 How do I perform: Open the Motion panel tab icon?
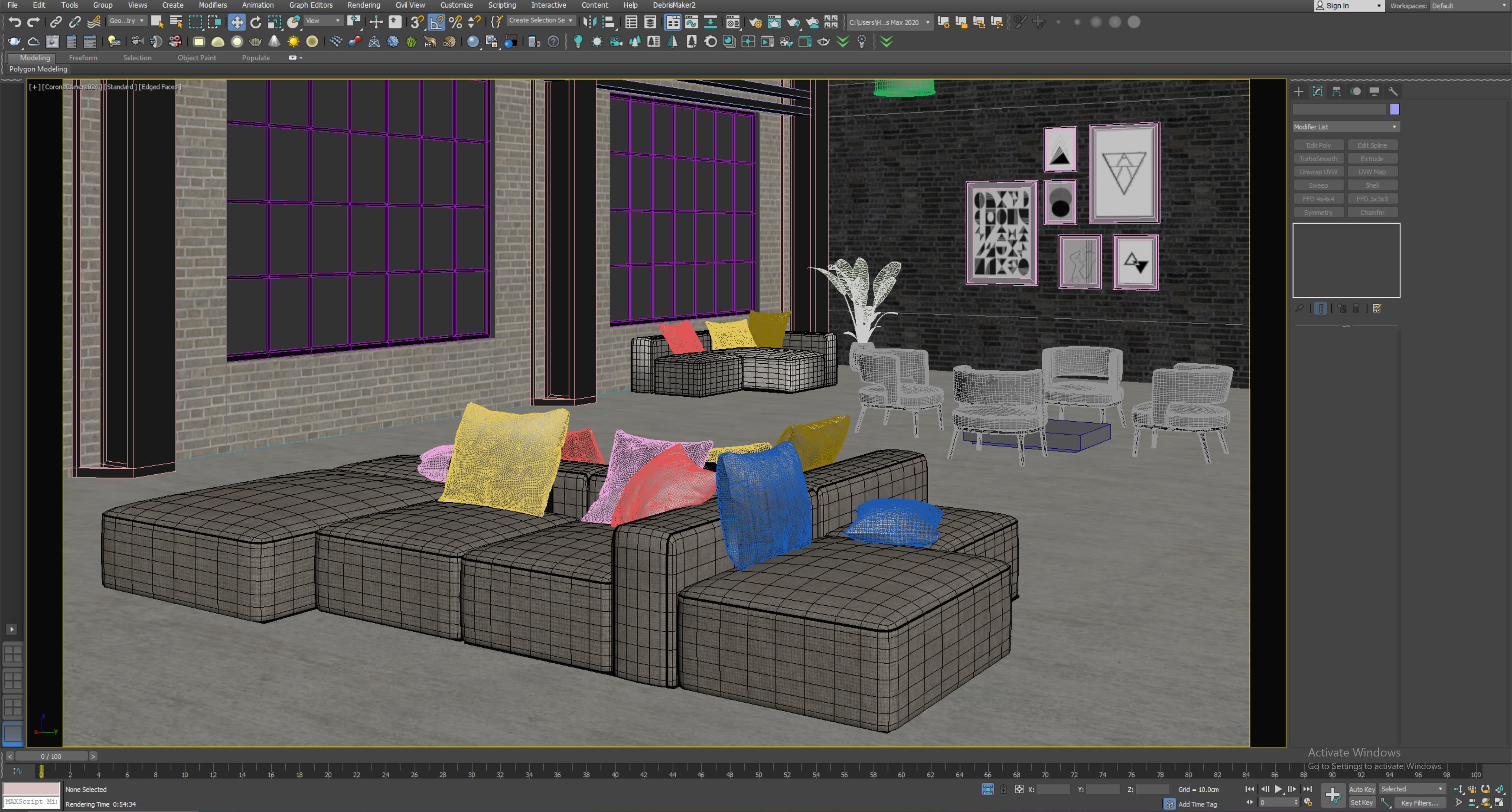pos(1355,91)
